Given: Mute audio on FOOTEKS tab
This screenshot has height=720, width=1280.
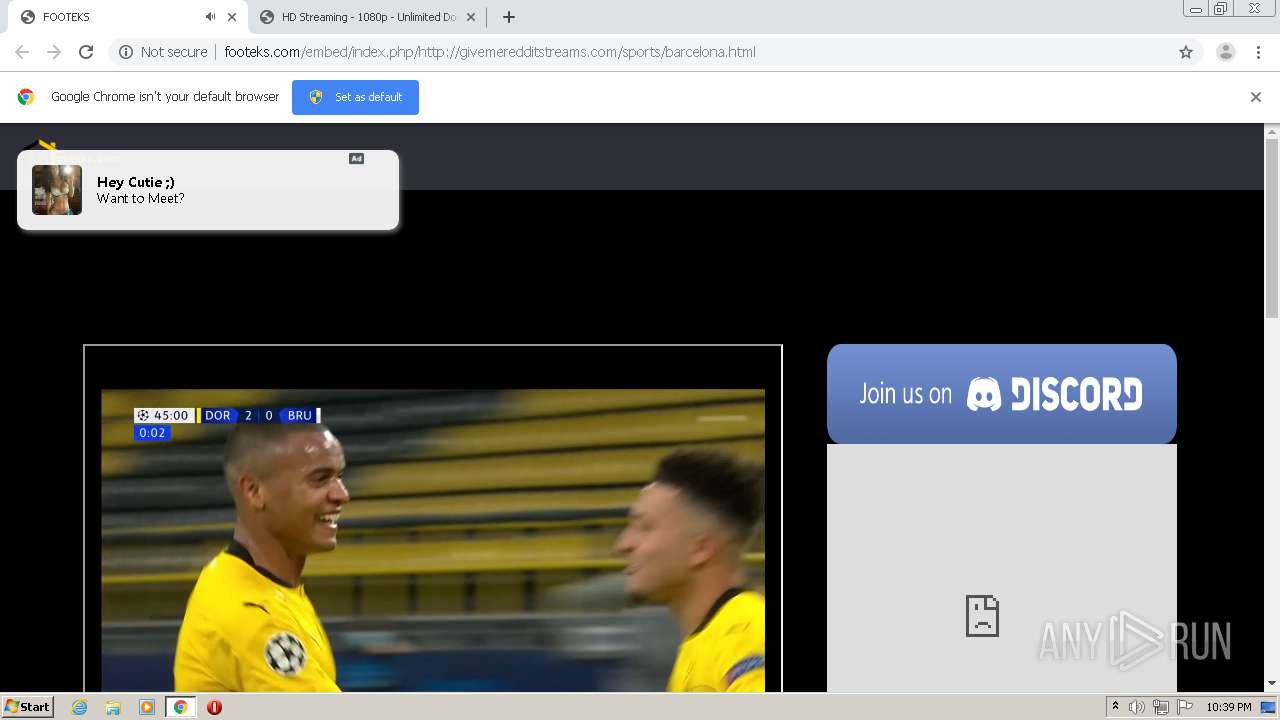Looking at the screenshot, I should pyautogui.click(x=210, y=17).
